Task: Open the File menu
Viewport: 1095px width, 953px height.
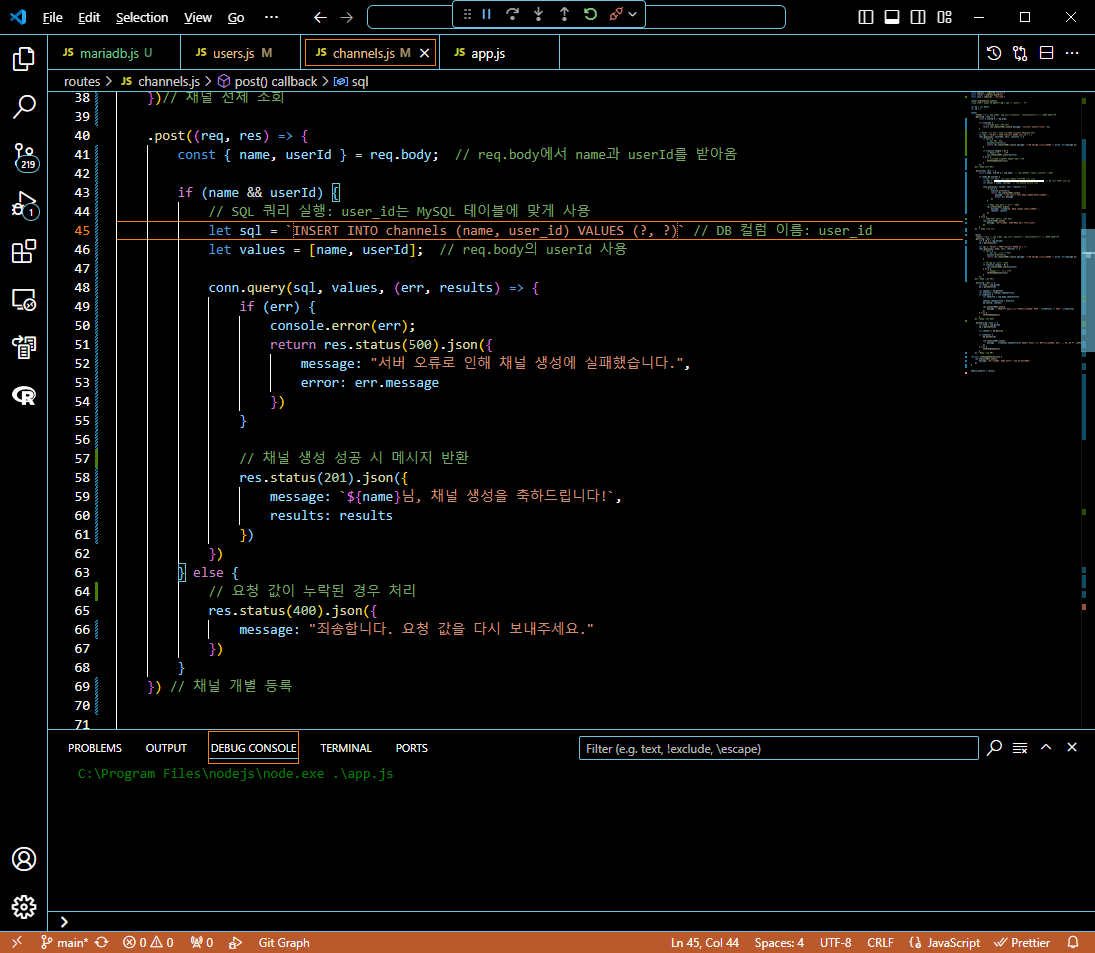Action: tap(52, 17)
